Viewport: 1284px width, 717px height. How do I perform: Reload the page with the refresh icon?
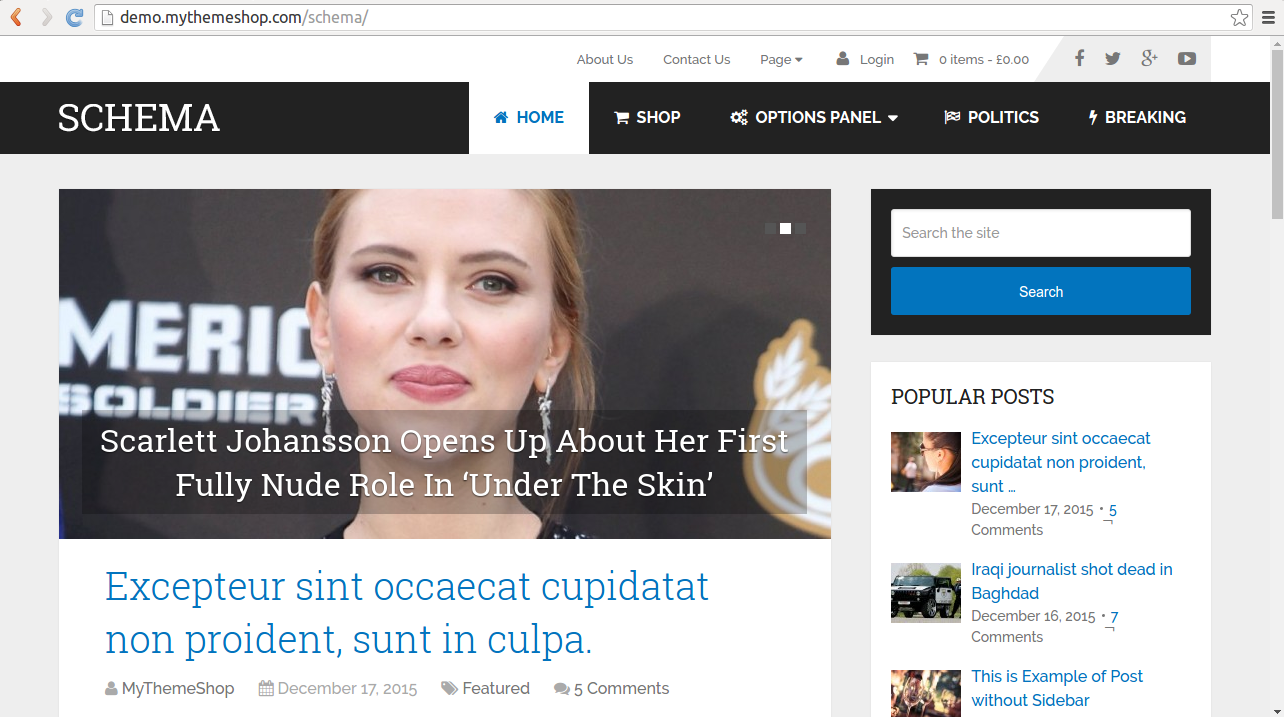(x=74, y=17)
